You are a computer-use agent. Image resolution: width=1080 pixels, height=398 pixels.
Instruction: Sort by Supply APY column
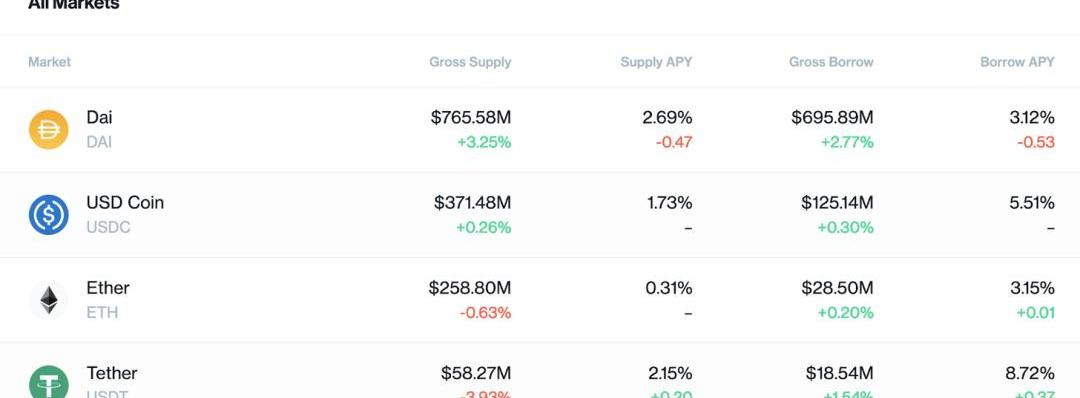(656, 62)
